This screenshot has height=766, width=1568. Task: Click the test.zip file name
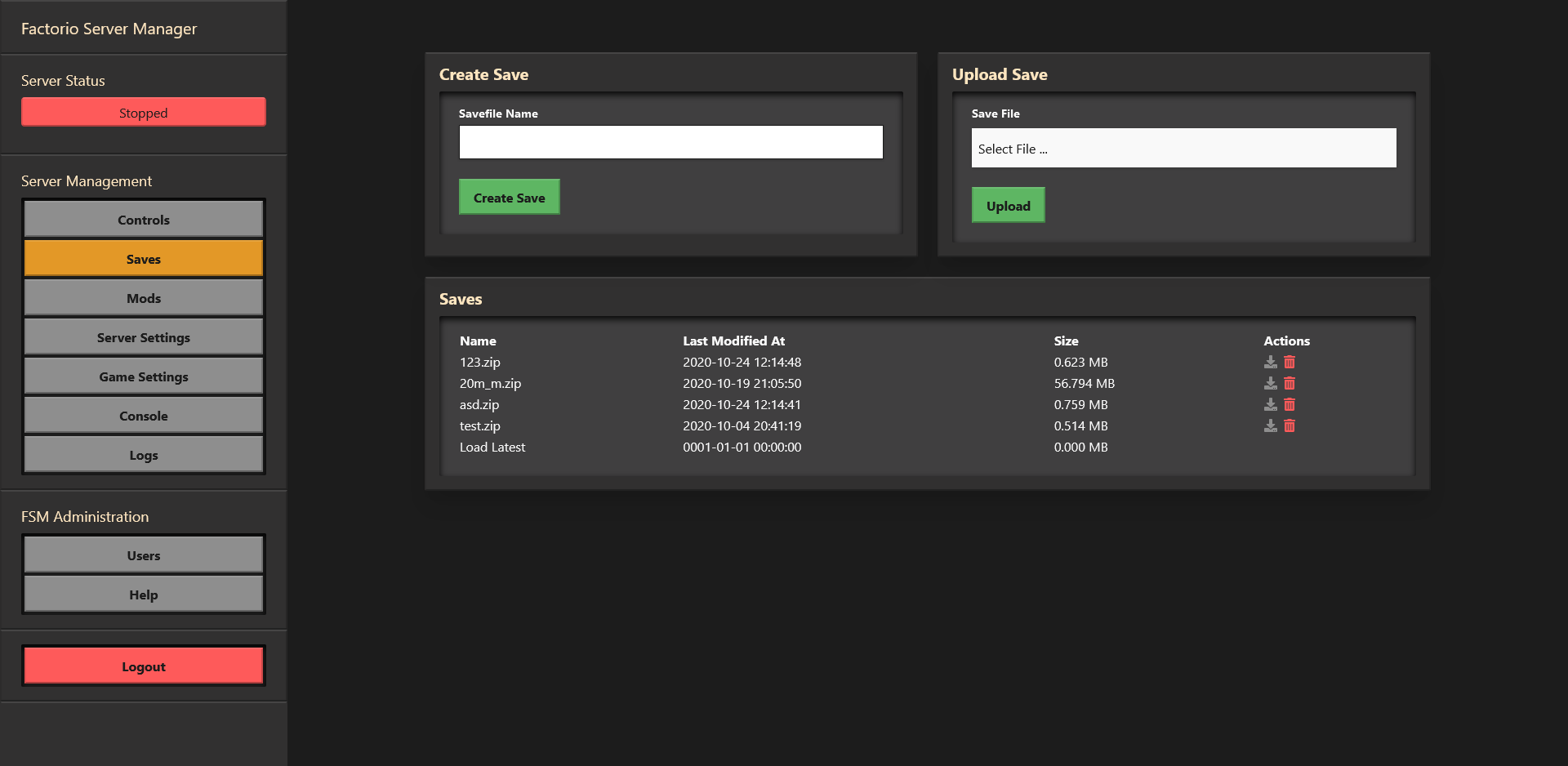(480, 425)
